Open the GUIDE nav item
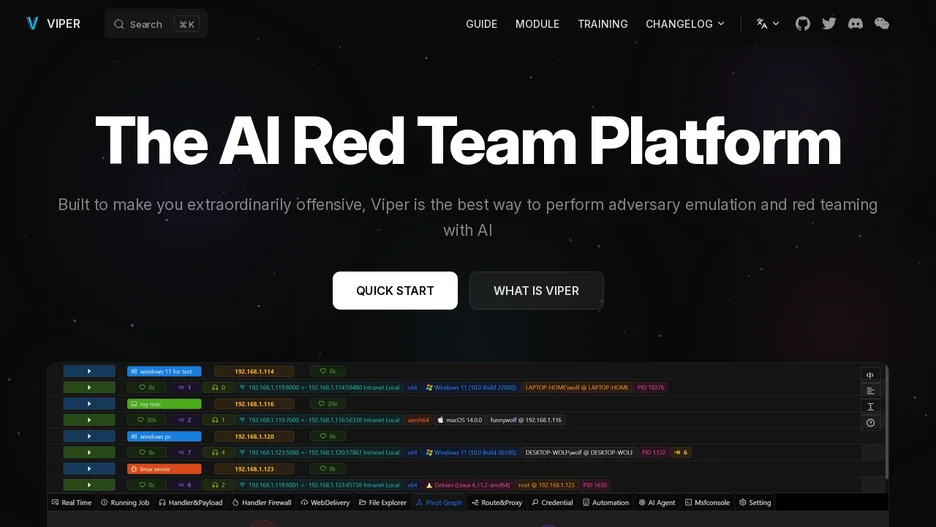The height and width of the screenshot is (527, 936). (x=481, y=24)
